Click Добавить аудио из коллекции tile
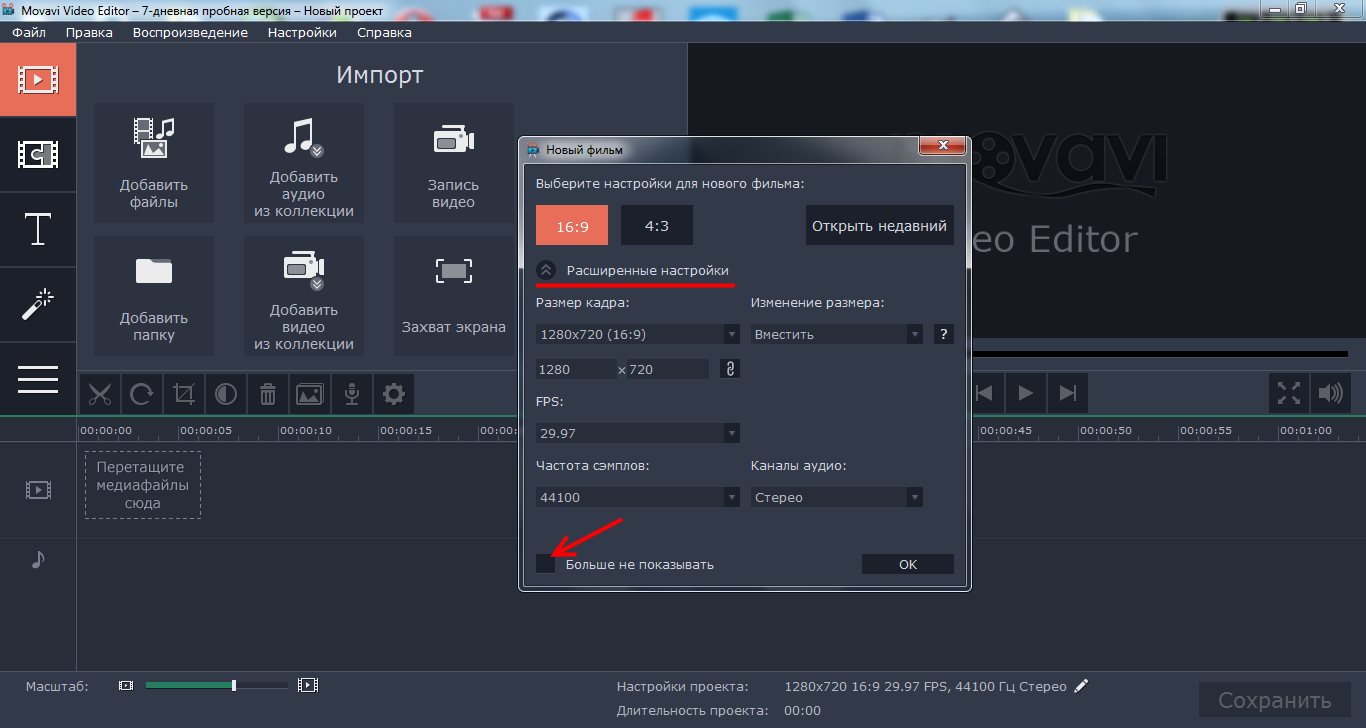Viewport: 1366px width, 728px height. 304,162
